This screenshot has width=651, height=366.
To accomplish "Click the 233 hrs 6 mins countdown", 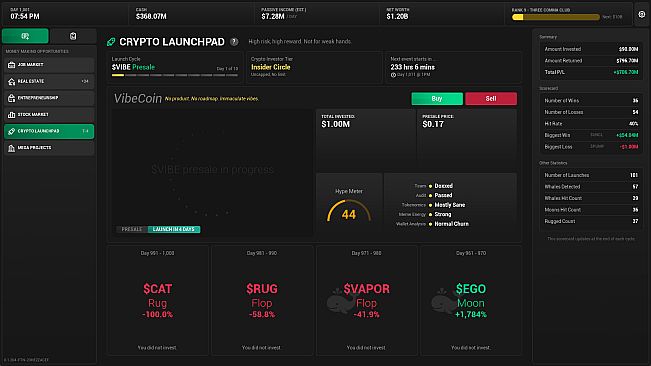I will (x=413, y=67).
